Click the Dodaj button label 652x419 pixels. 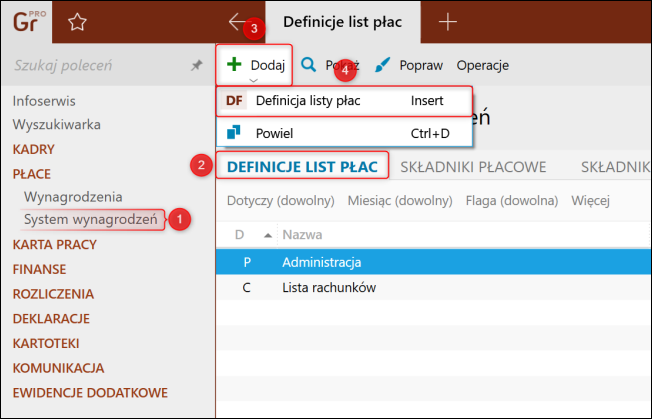click(x=268, y=65)
